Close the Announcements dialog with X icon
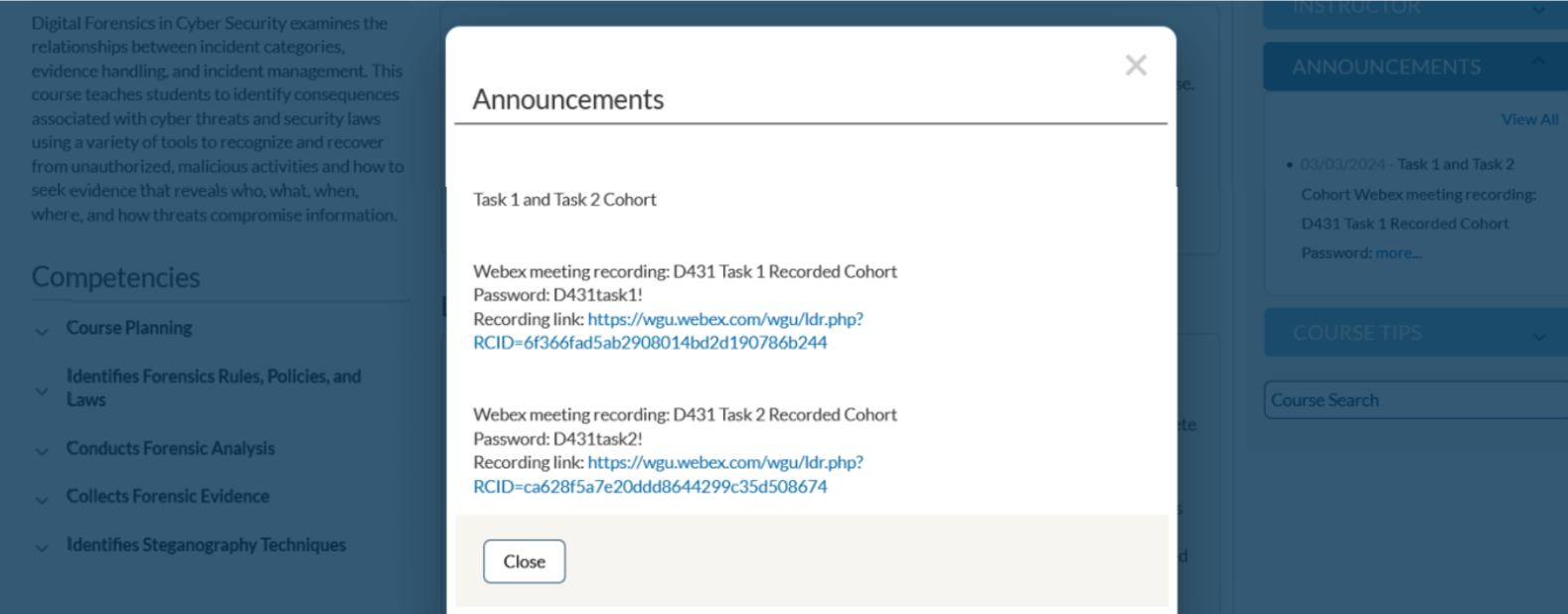 (x=1136, y=66)
